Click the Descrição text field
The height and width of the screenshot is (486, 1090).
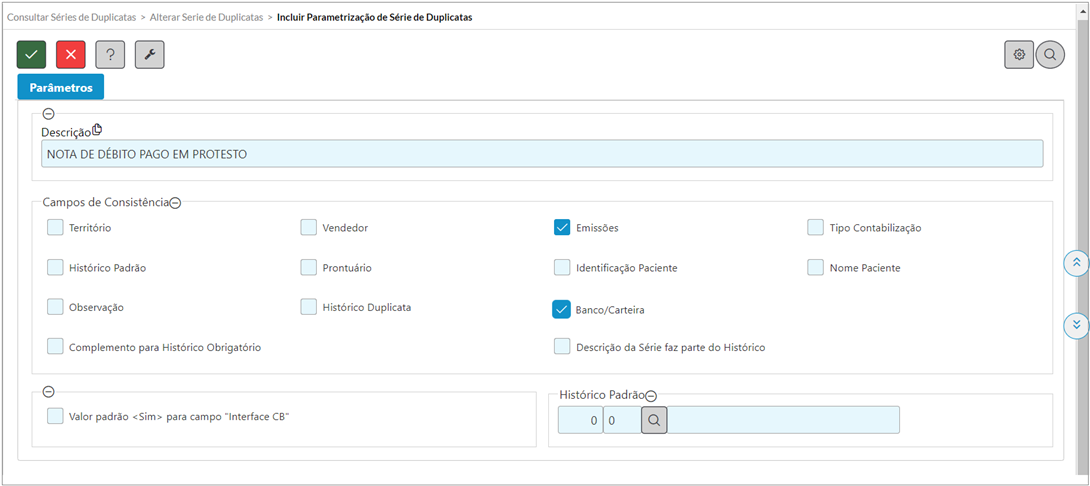click(542, 154)
